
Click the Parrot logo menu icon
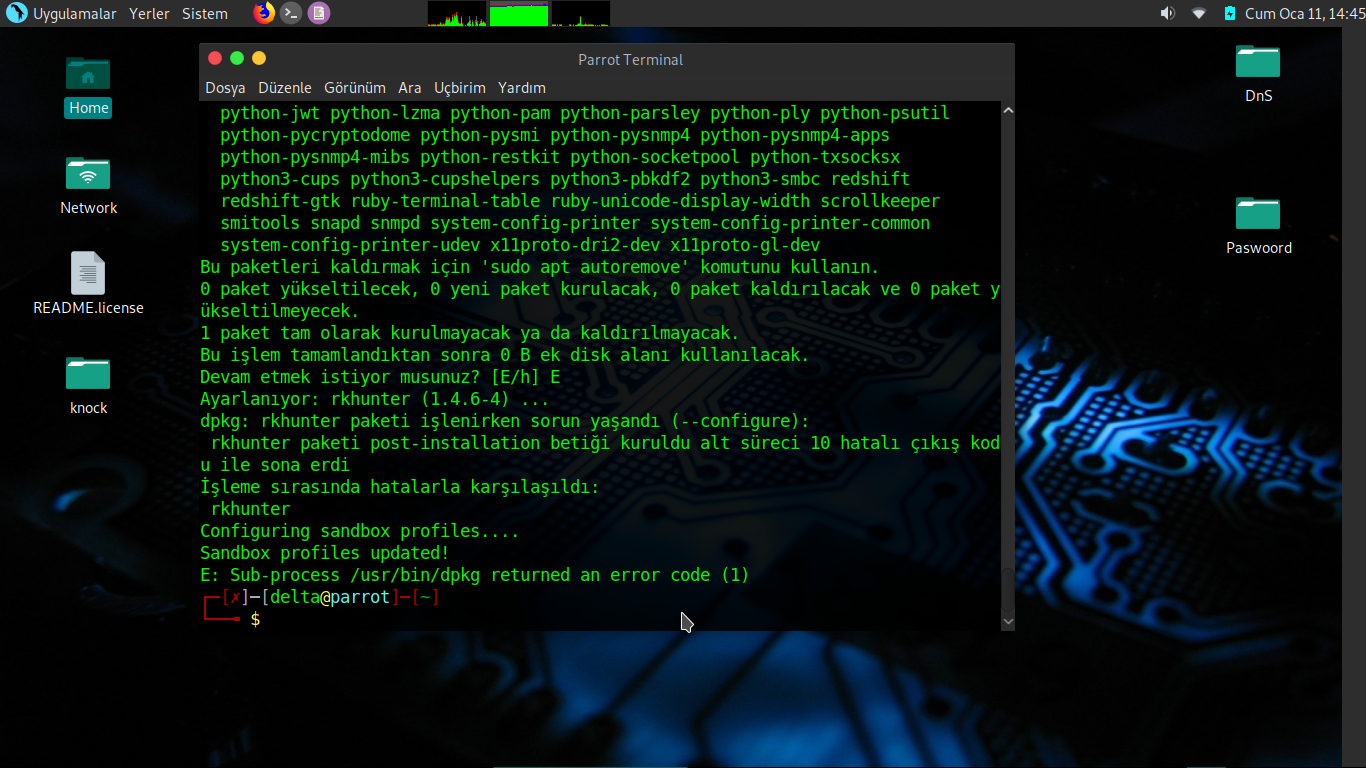point(16,13)
